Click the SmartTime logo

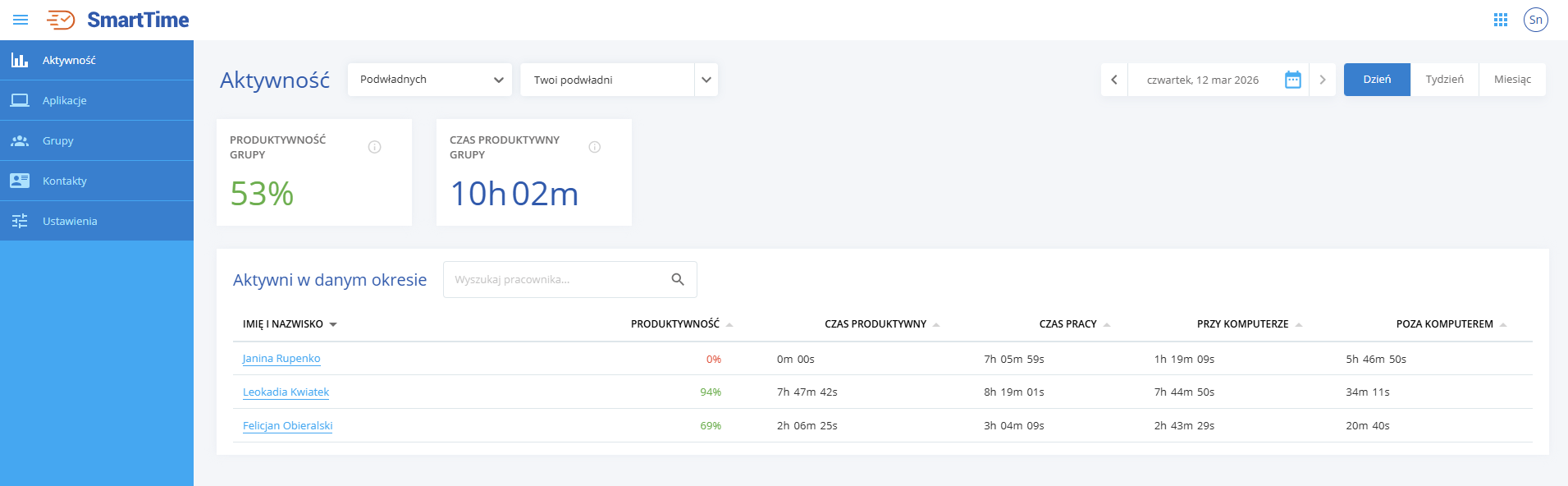point(118,20)
